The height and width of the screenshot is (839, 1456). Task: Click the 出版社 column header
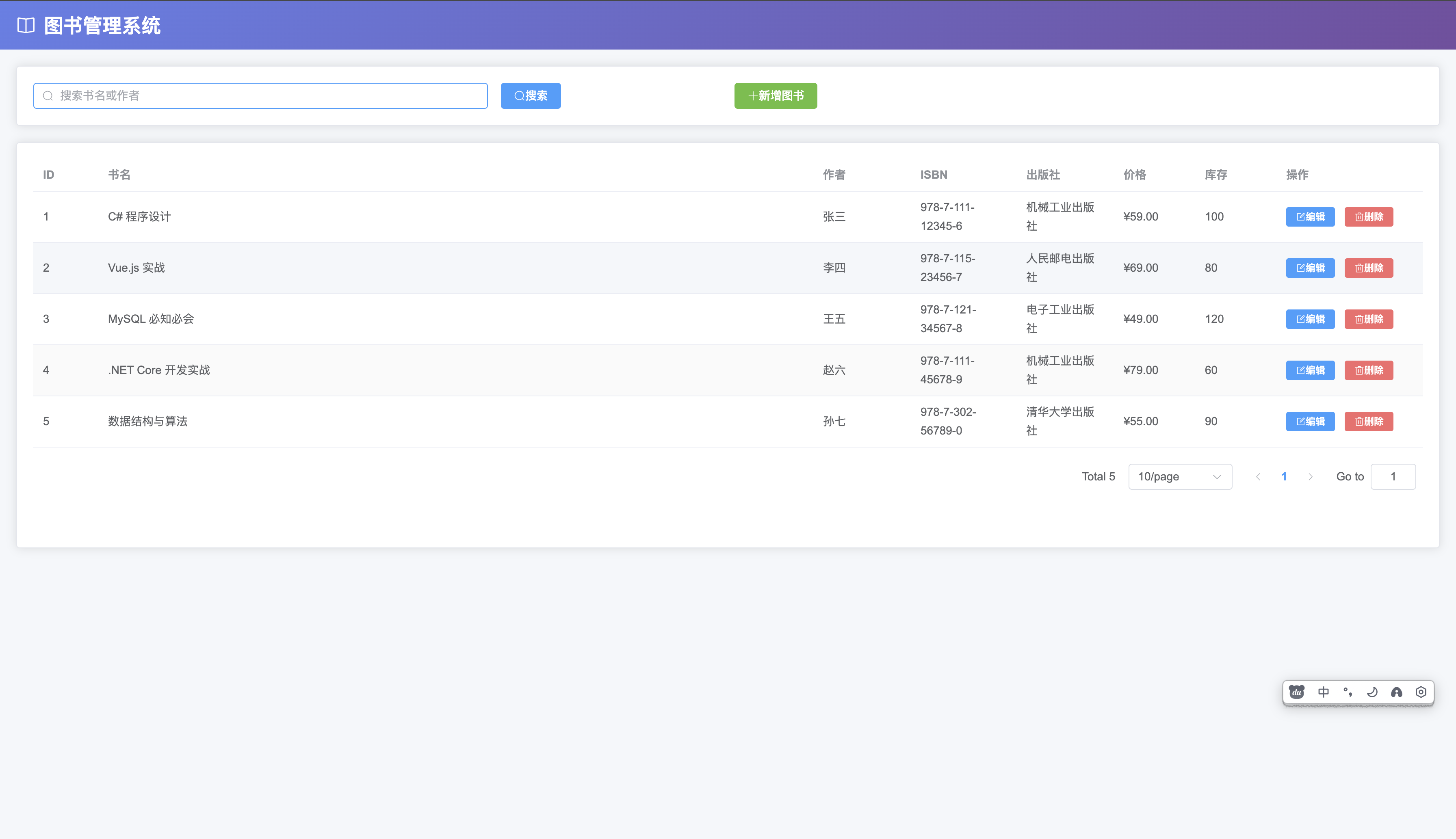1043,175
